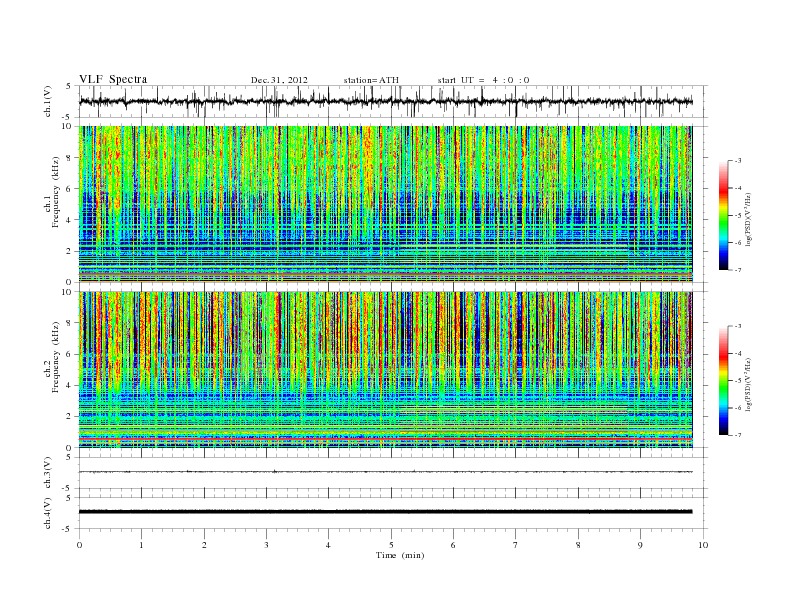Click the '-5' value on ch.2 colorbar
The image size is (792, 612).
click(x=737, y=381)
